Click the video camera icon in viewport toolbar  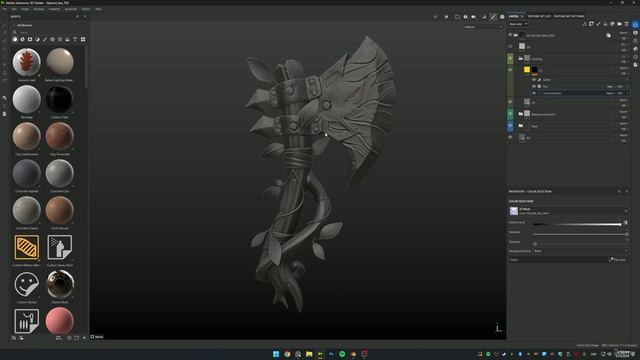[473, 17]
